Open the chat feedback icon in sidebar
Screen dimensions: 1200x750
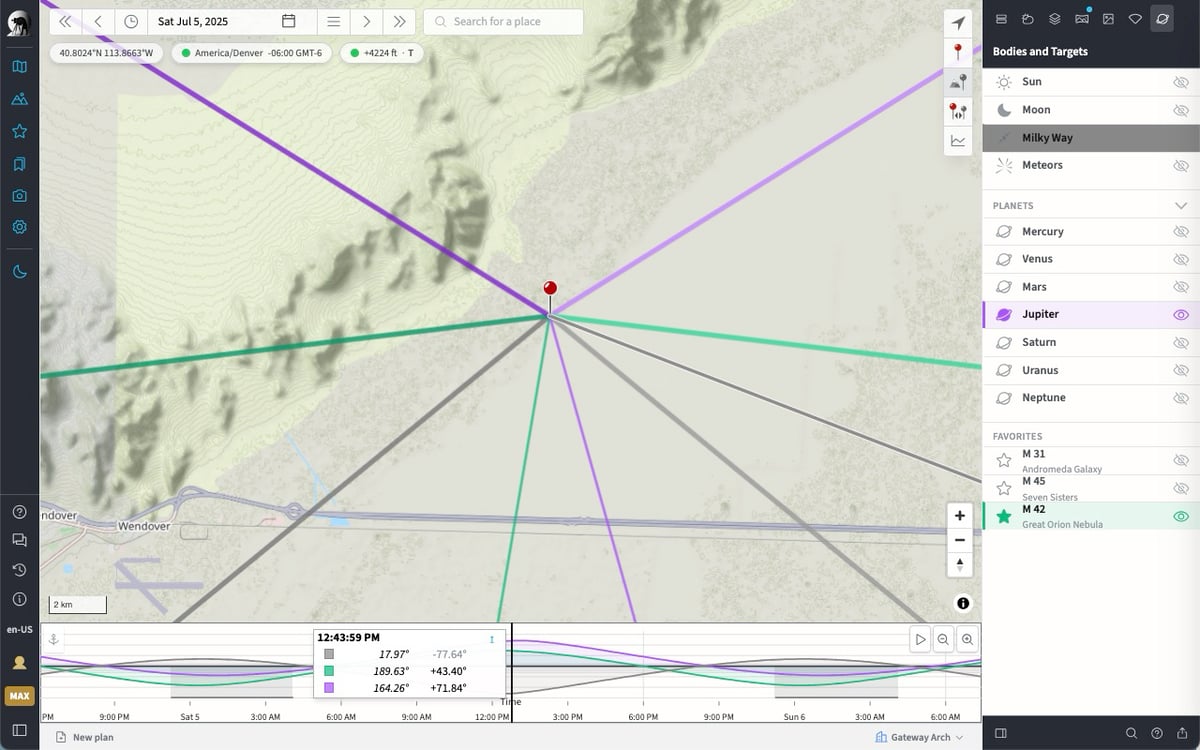[19, 540]
